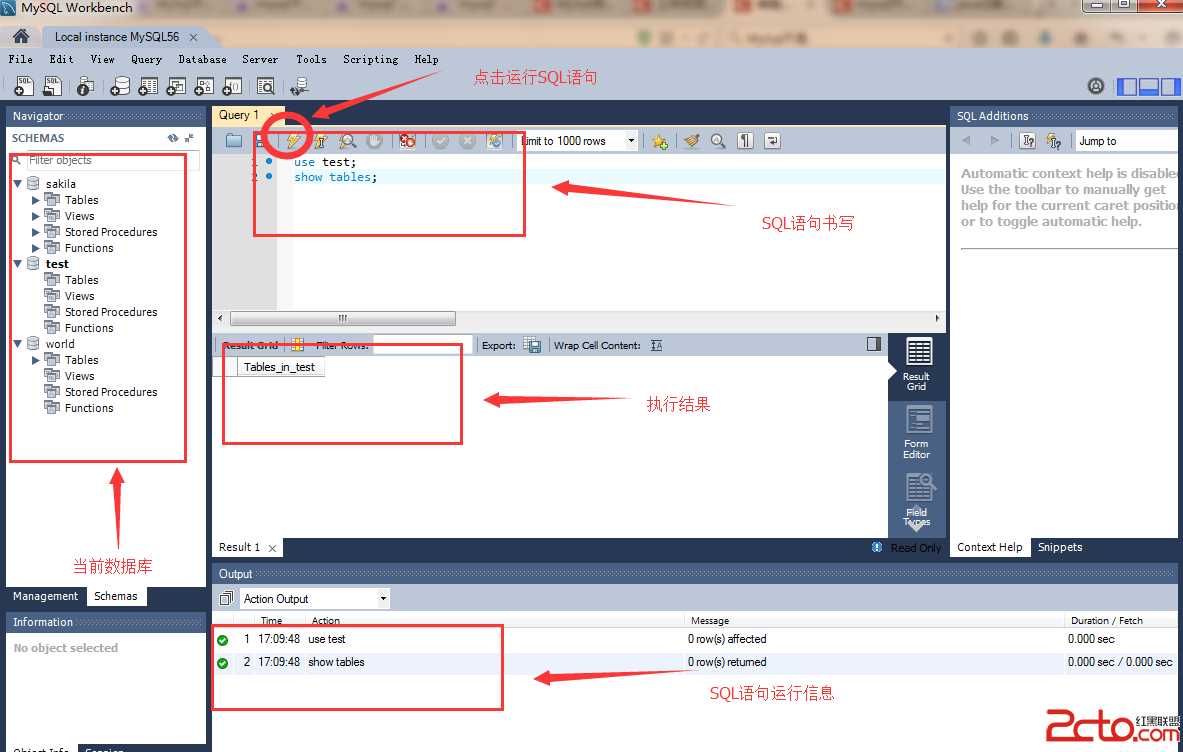This screenshot has width=1183, height=752.
Task: Switch to Field Types view
Action: [x=917, y=499]
